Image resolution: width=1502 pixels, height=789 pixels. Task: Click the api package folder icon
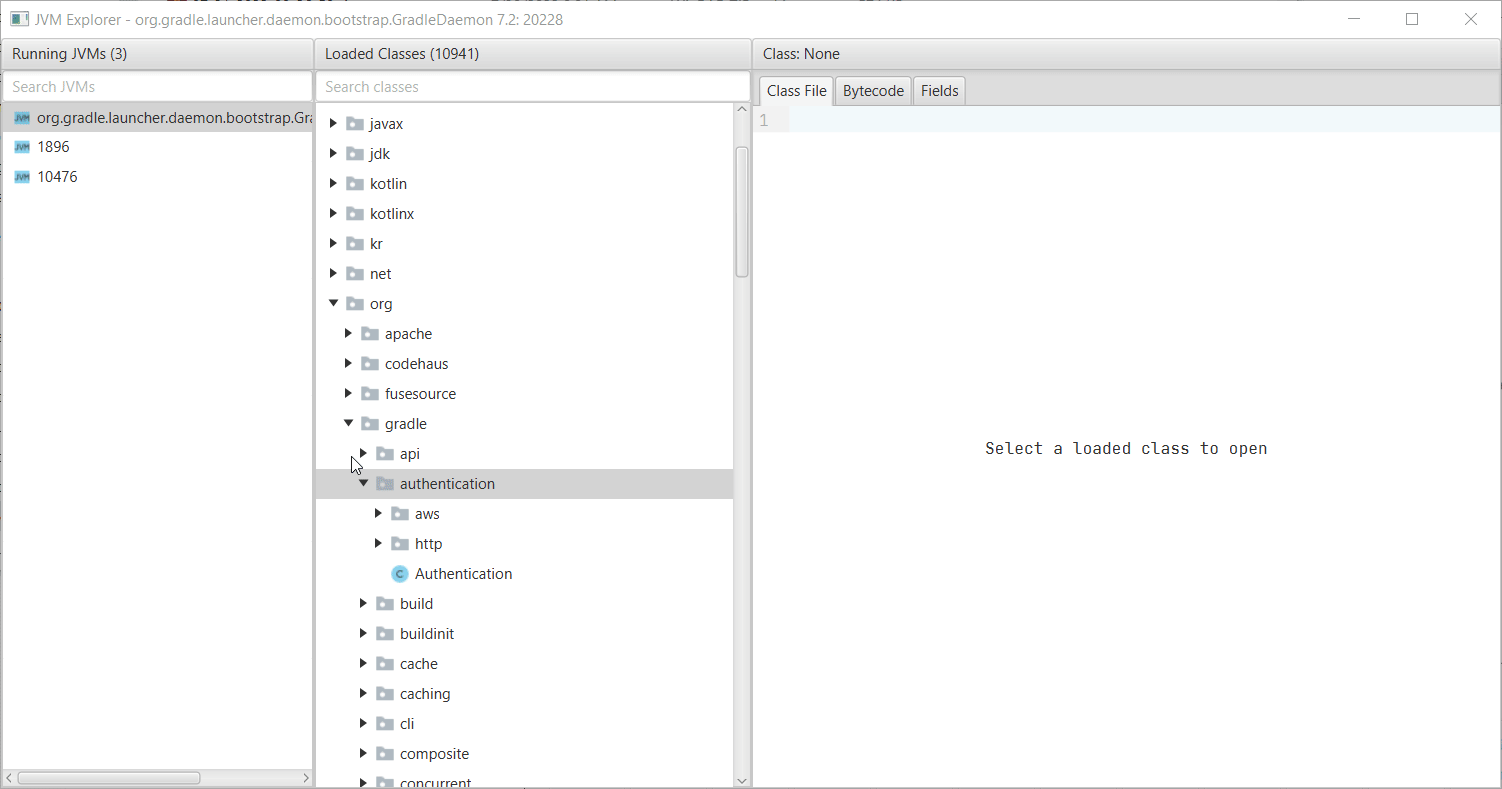(x=384, y=454)
